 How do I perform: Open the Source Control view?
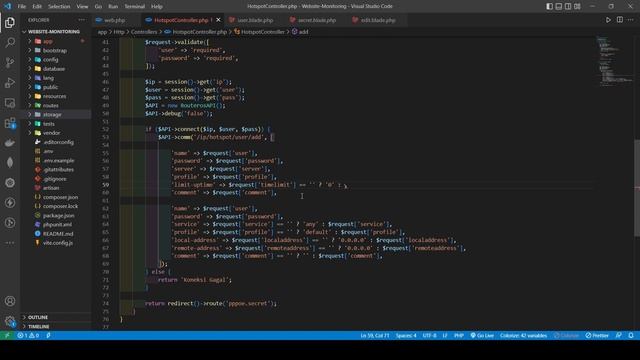[x=10, y=62]
